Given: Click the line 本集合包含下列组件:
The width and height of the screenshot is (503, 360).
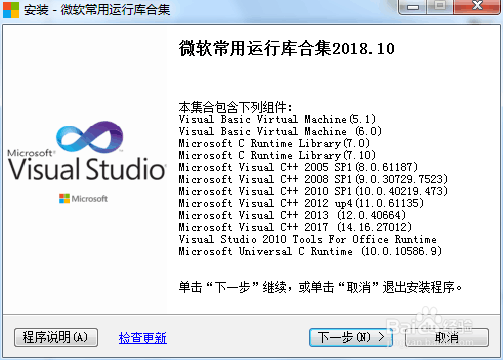Looking at the screenshot, I should pos(235,107).
